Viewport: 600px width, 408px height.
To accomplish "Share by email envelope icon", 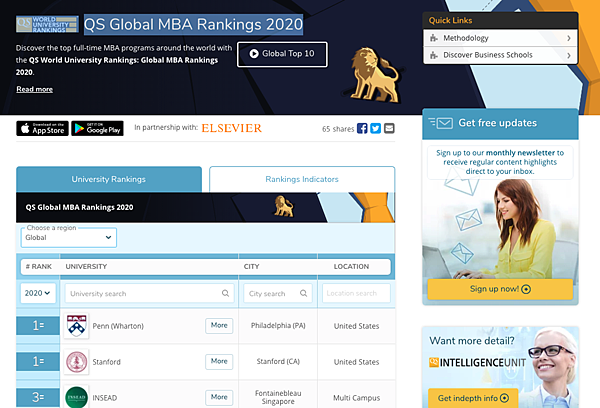I will (x=389, y=128).
